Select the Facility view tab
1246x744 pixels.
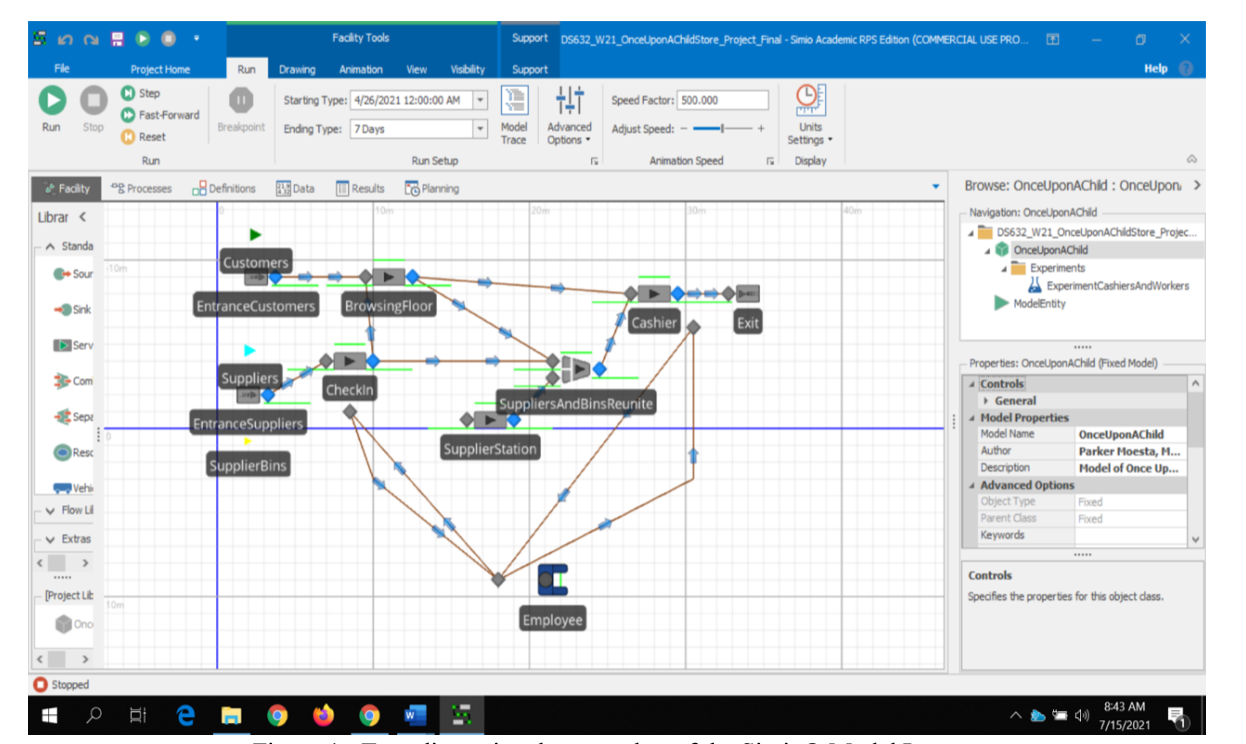click(x=67, y=188)
